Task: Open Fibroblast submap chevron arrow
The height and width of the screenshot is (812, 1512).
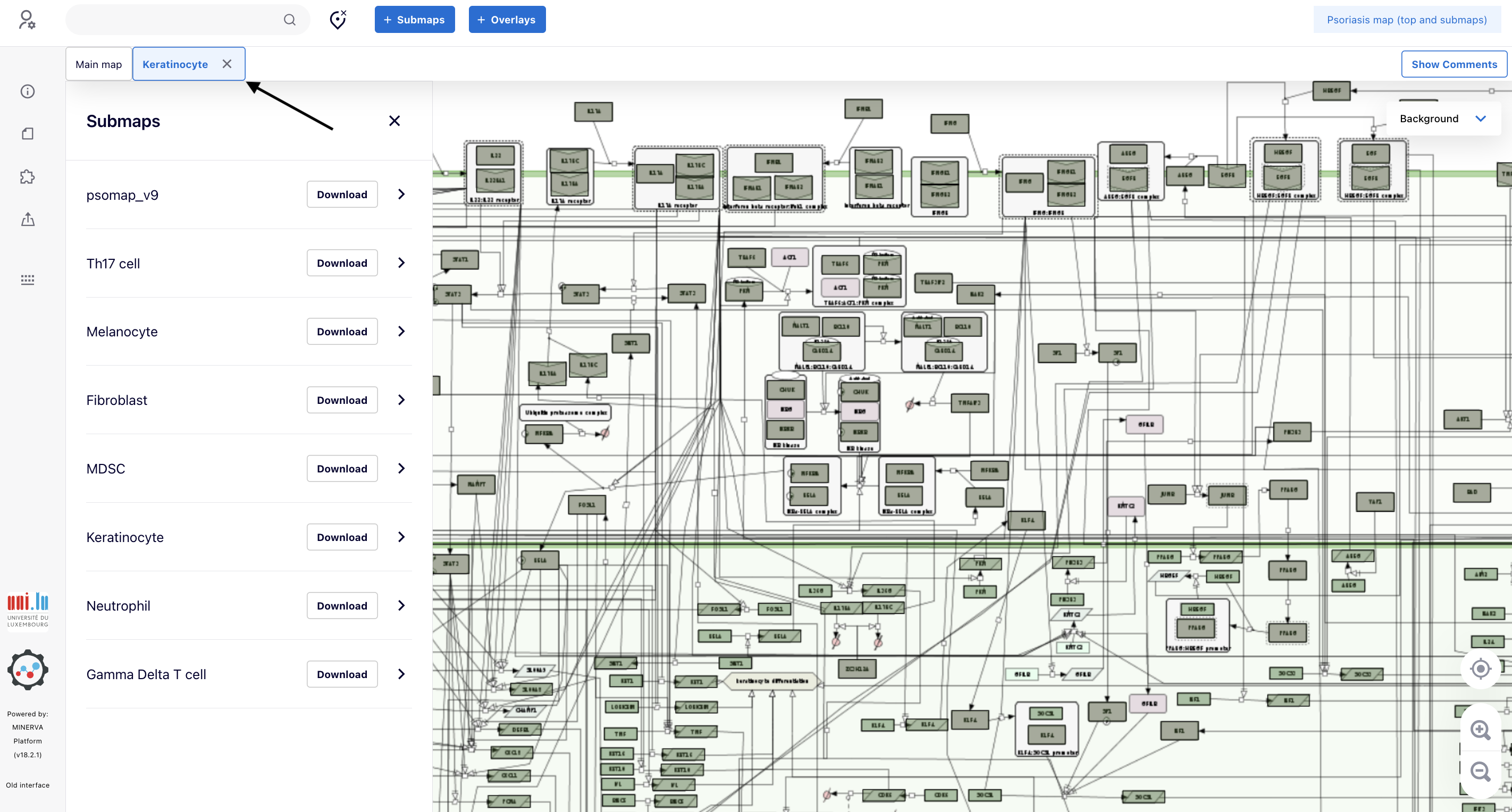Action: coord(401,400)
